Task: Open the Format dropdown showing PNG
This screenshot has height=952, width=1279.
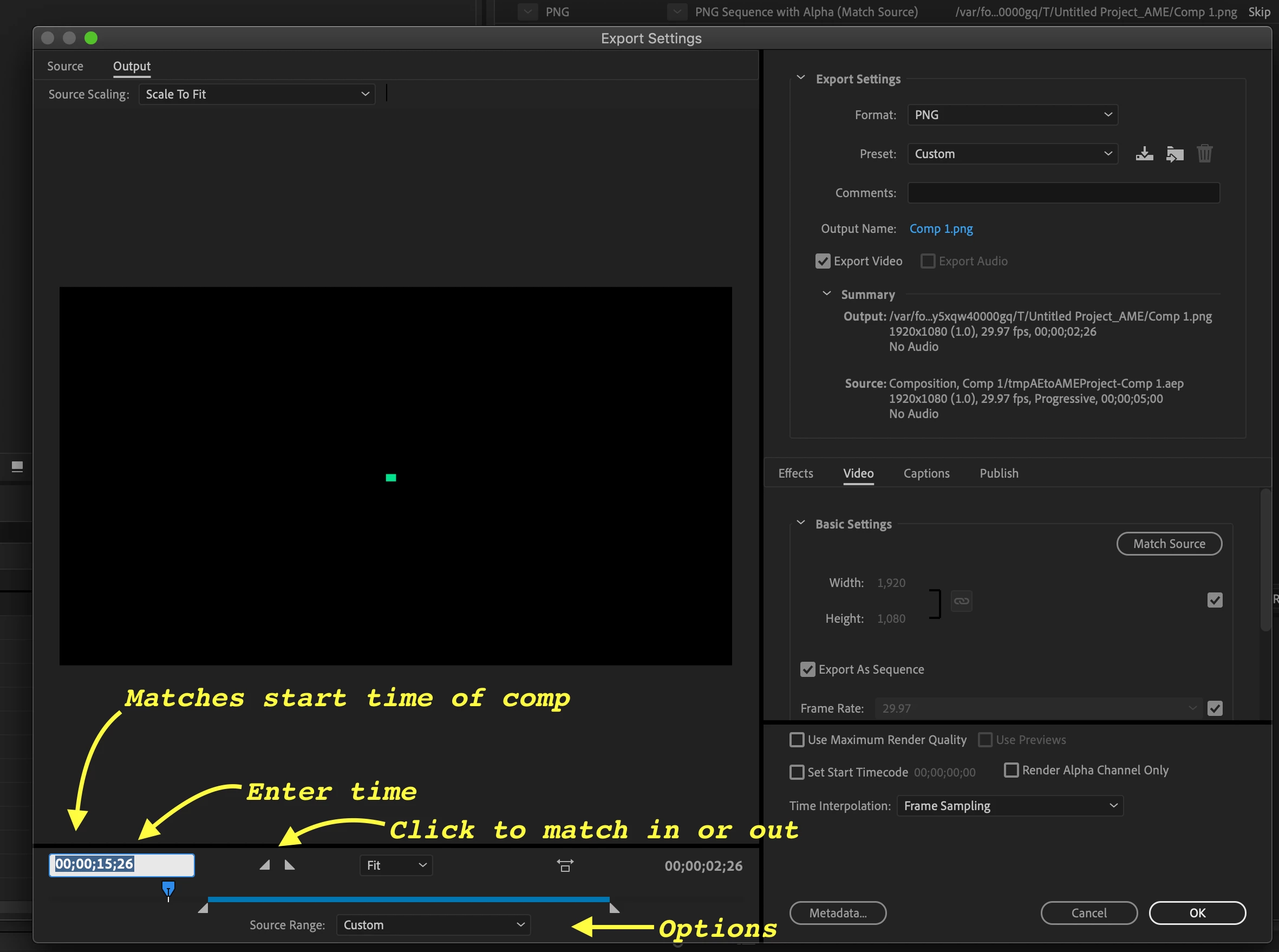Action: [1012, 115]
